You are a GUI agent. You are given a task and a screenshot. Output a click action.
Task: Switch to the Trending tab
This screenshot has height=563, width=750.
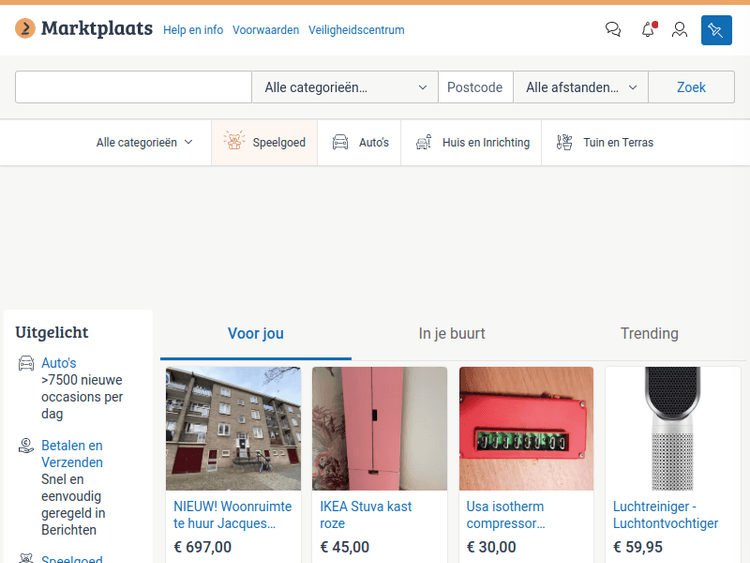[649, 333]
